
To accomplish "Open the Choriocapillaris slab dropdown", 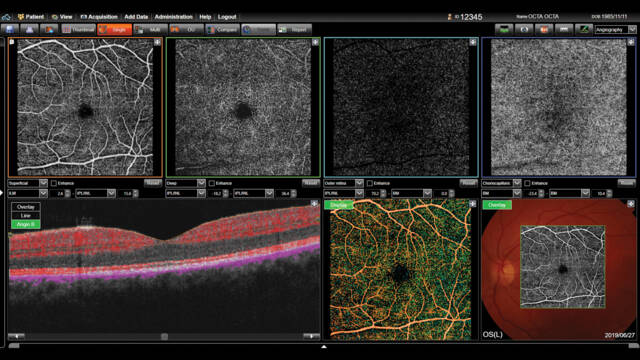I will [x=501, y=183].
